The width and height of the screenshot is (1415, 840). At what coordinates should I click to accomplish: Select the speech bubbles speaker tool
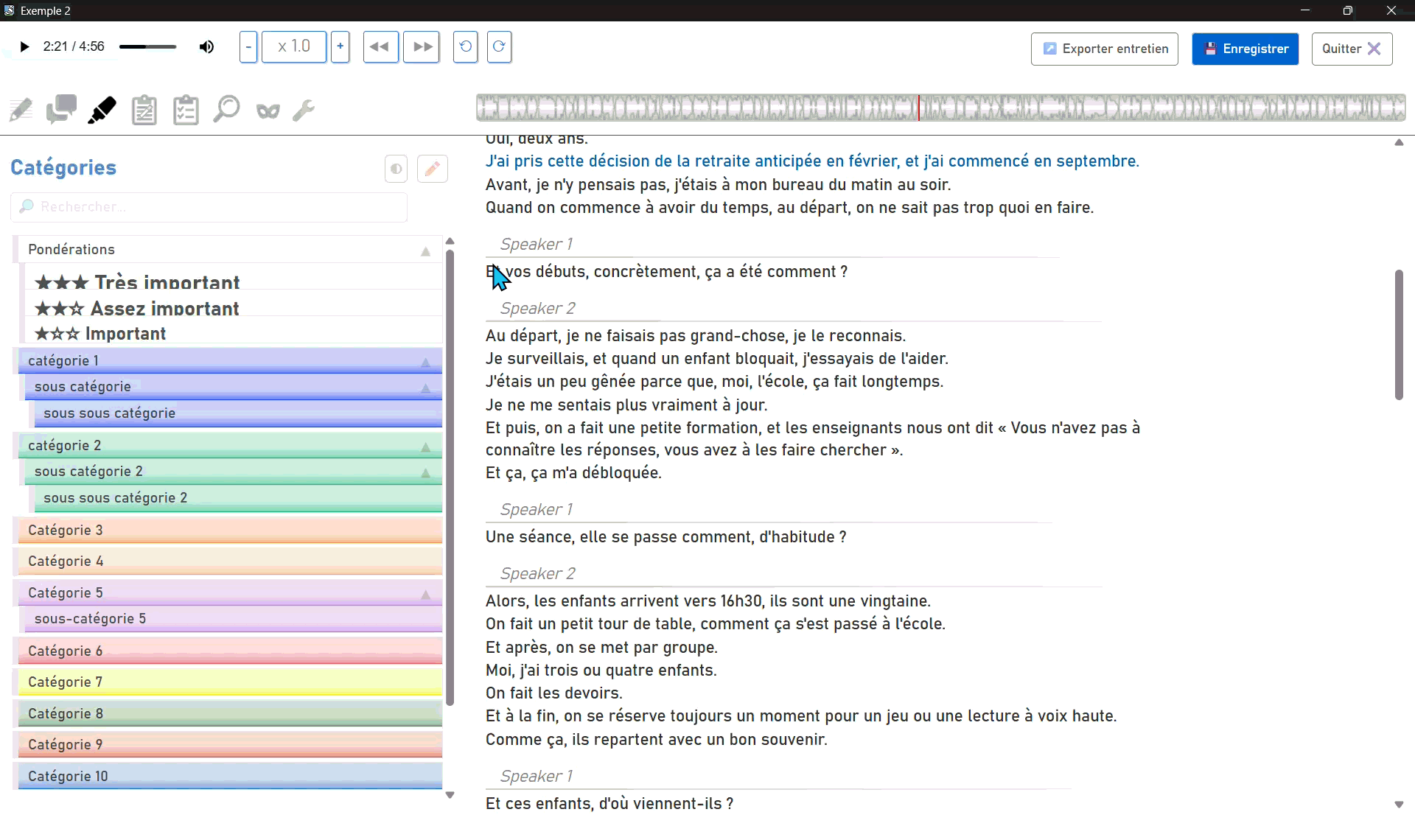pos(61,111)
